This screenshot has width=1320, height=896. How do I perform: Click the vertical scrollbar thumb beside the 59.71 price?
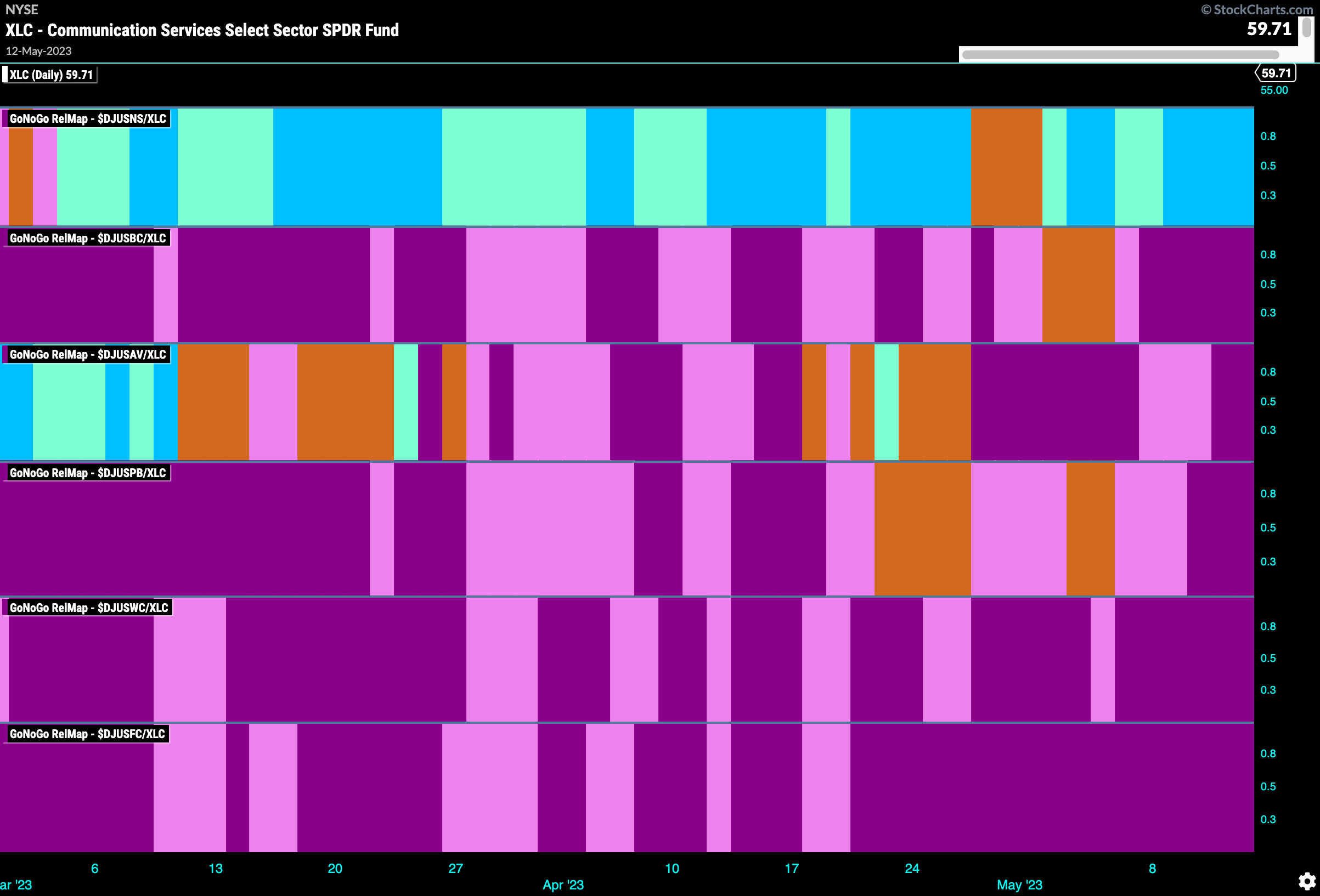pyautogui.click(x=1306, y=27)
